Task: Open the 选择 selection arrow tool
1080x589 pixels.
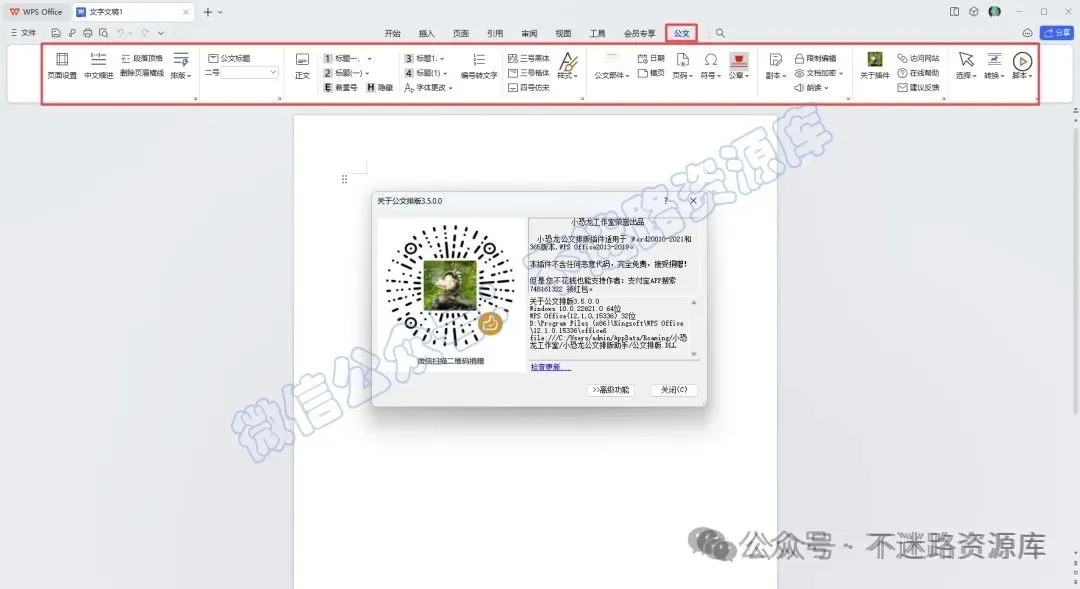Action: point(966,66)
